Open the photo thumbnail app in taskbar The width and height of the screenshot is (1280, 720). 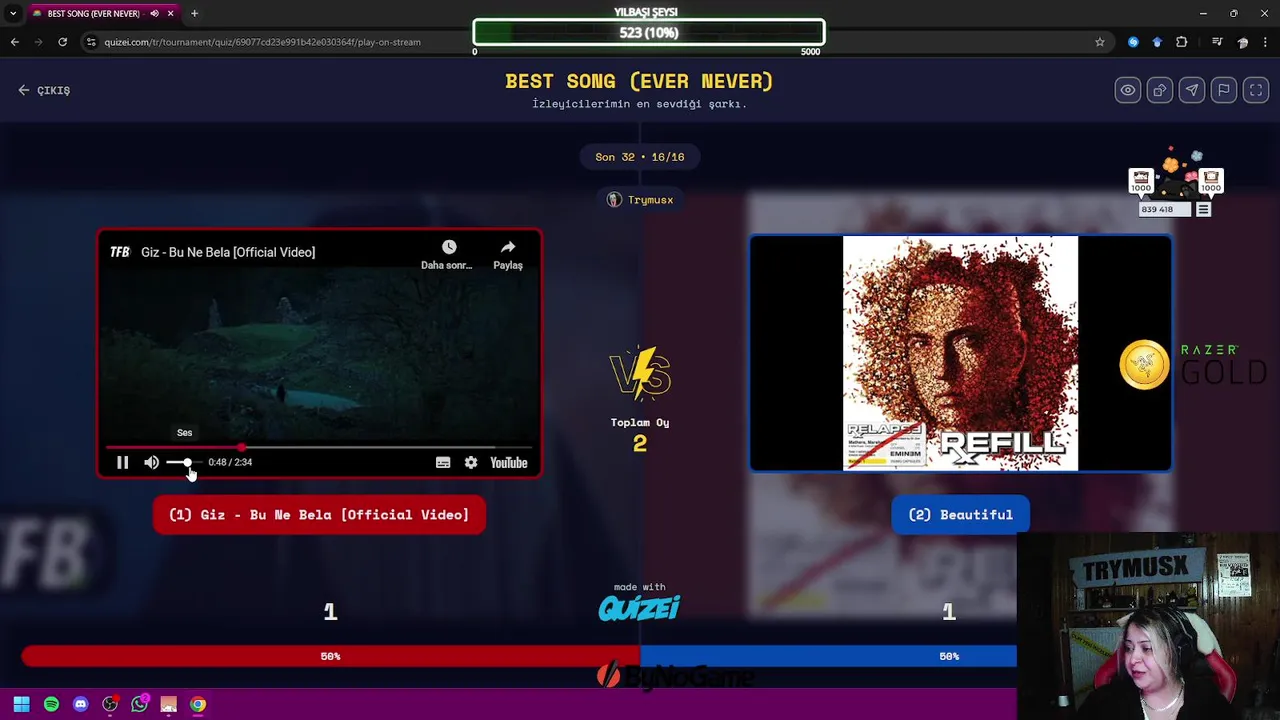click(168, 704)
